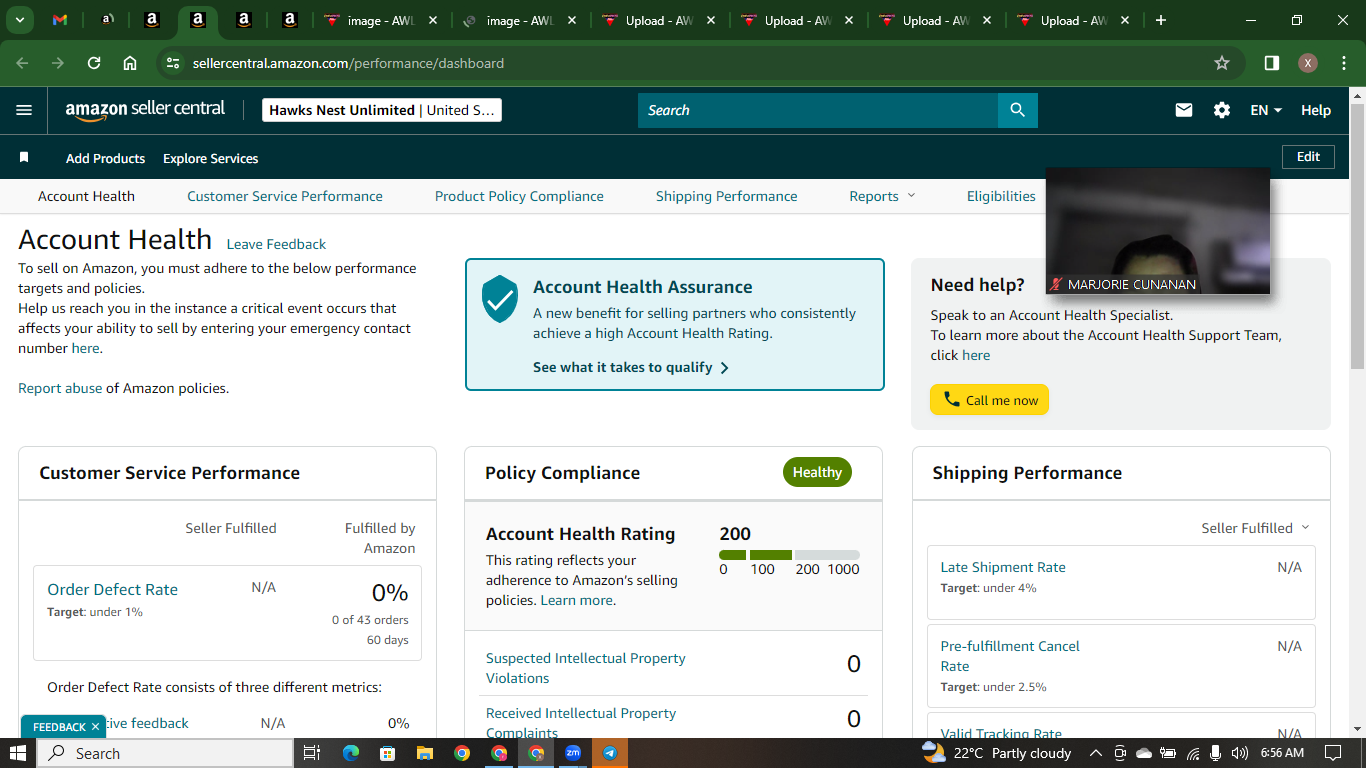
Task: Click the Marjorie Cunanan video thumbnail
Action: (1158, 231)
